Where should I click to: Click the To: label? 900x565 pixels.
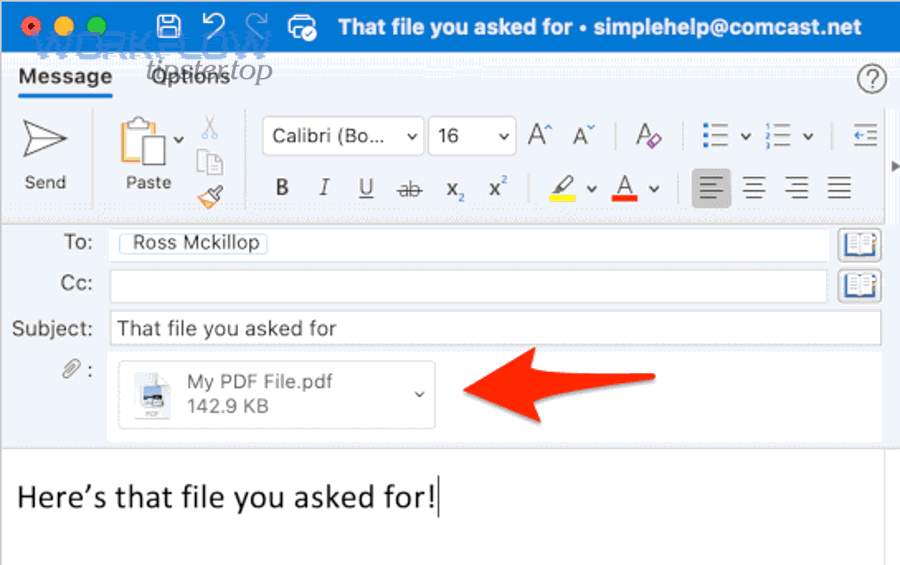pos(77,242)
